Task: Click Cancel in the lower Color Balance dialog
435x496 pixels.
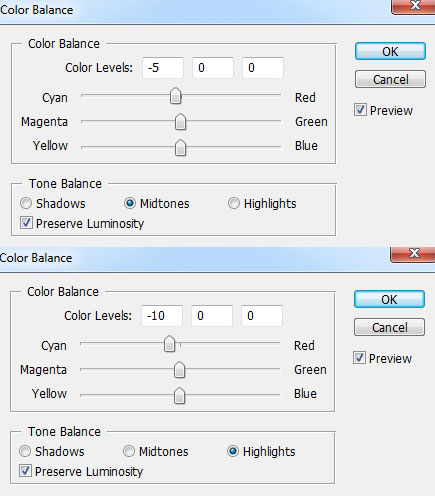Action: [x=389, y=327]
